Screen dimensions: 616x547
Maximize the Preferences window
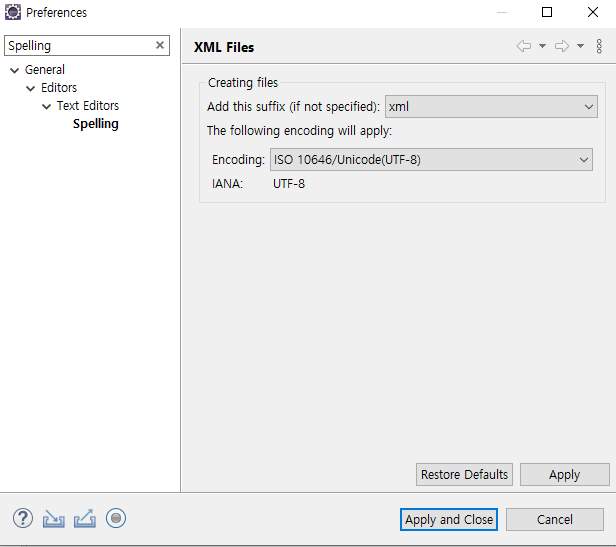pos(547,12)
